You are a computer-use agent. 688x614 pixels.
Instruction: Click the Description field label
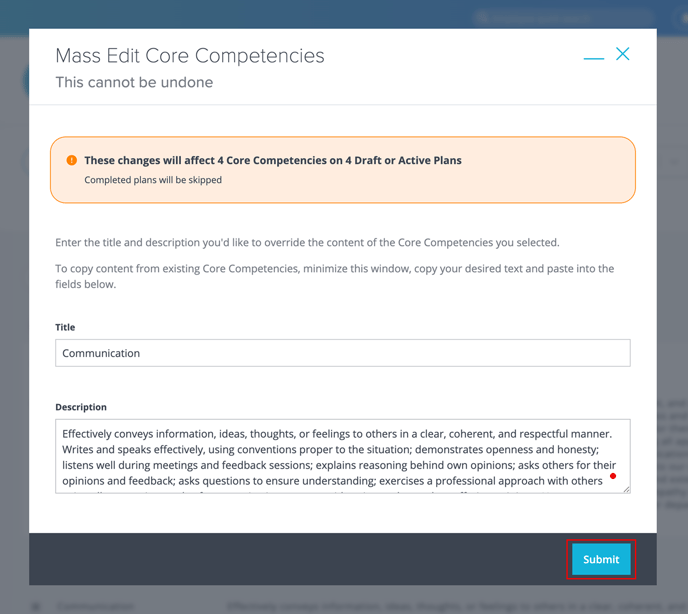(81, 407)
